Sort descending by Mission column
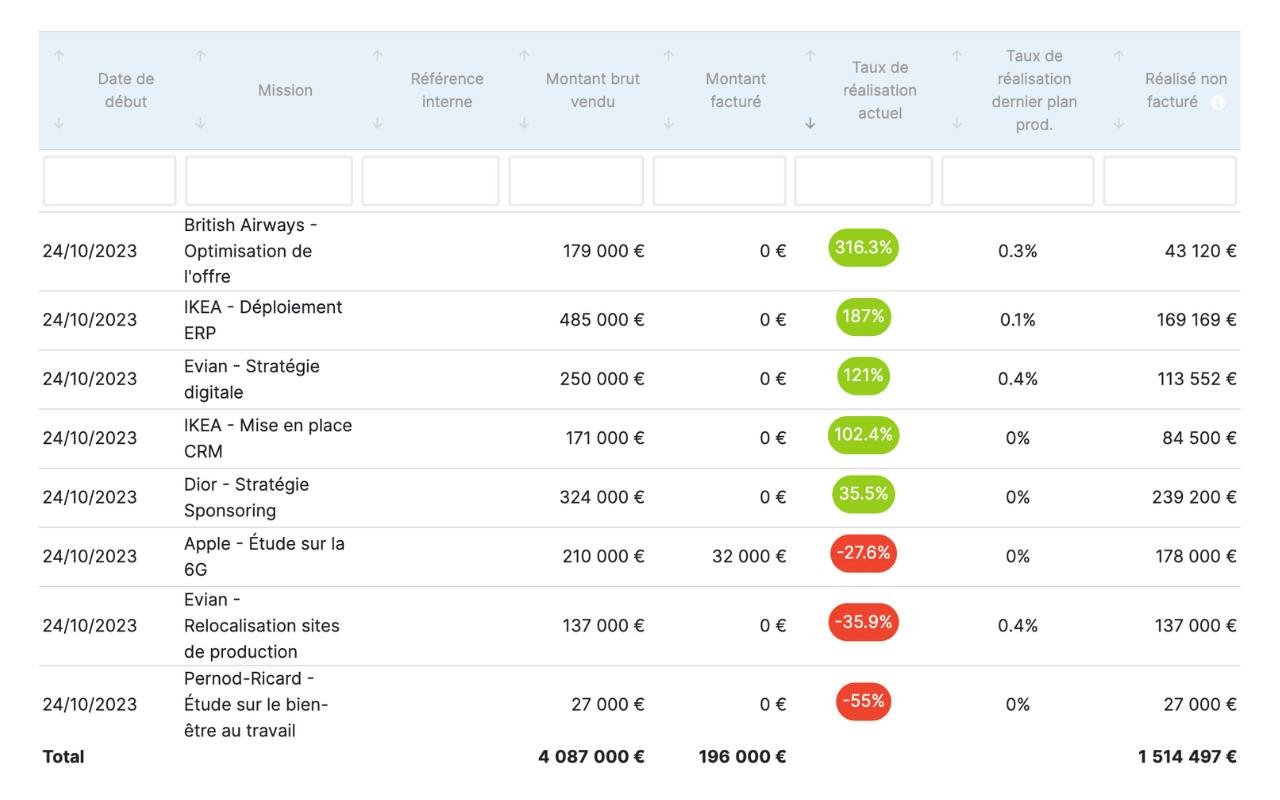Viewport: 1280px width, 800px height. click(201, 124)
